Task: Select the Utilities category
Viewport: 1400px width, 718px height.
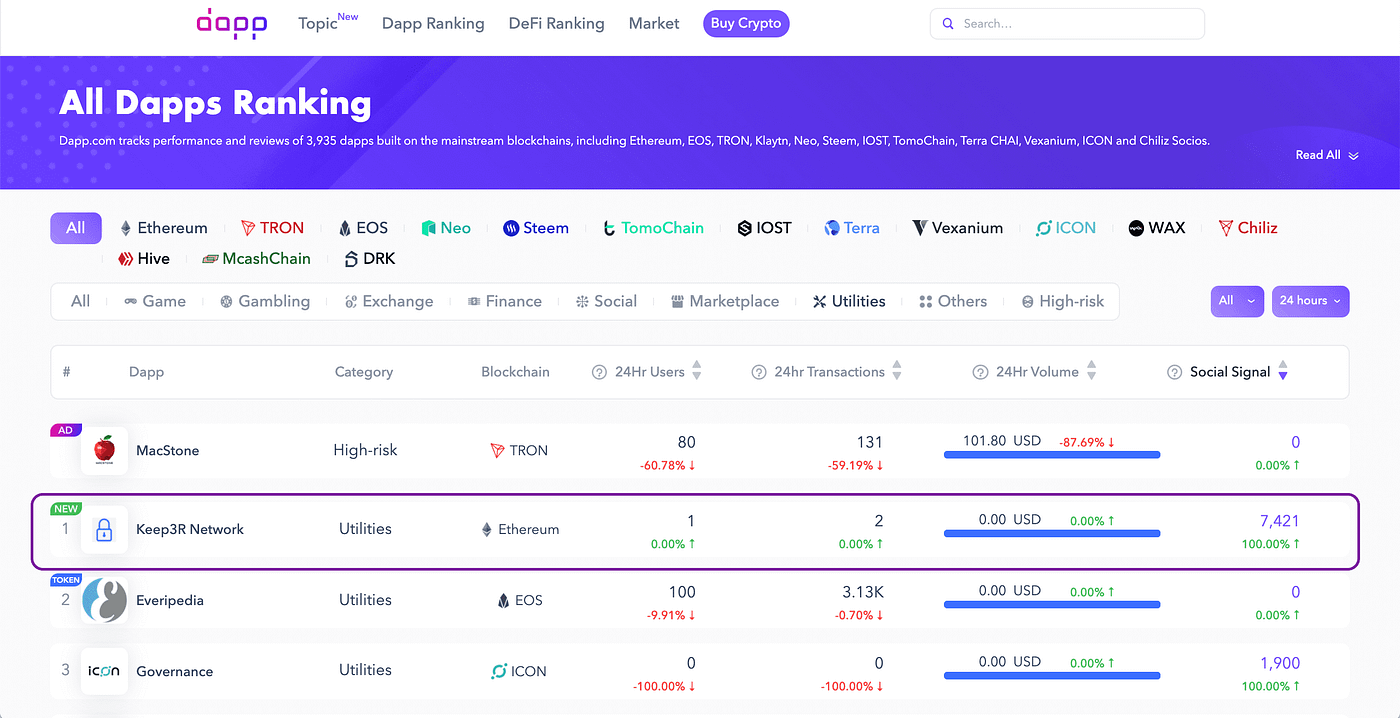Action: tap(849, 301)
